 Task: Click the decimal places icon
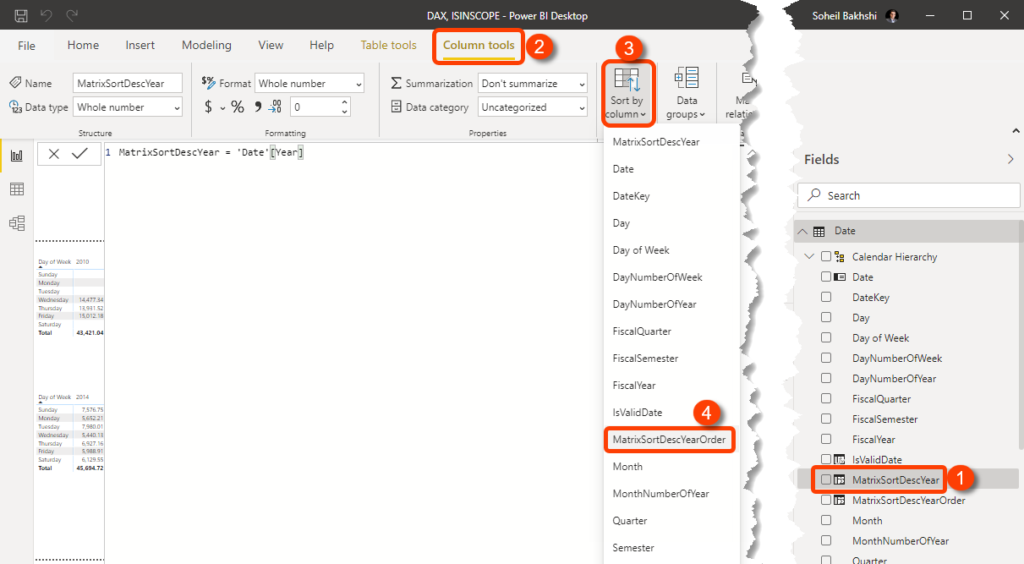pyautogui.click(x=275, y=107)
